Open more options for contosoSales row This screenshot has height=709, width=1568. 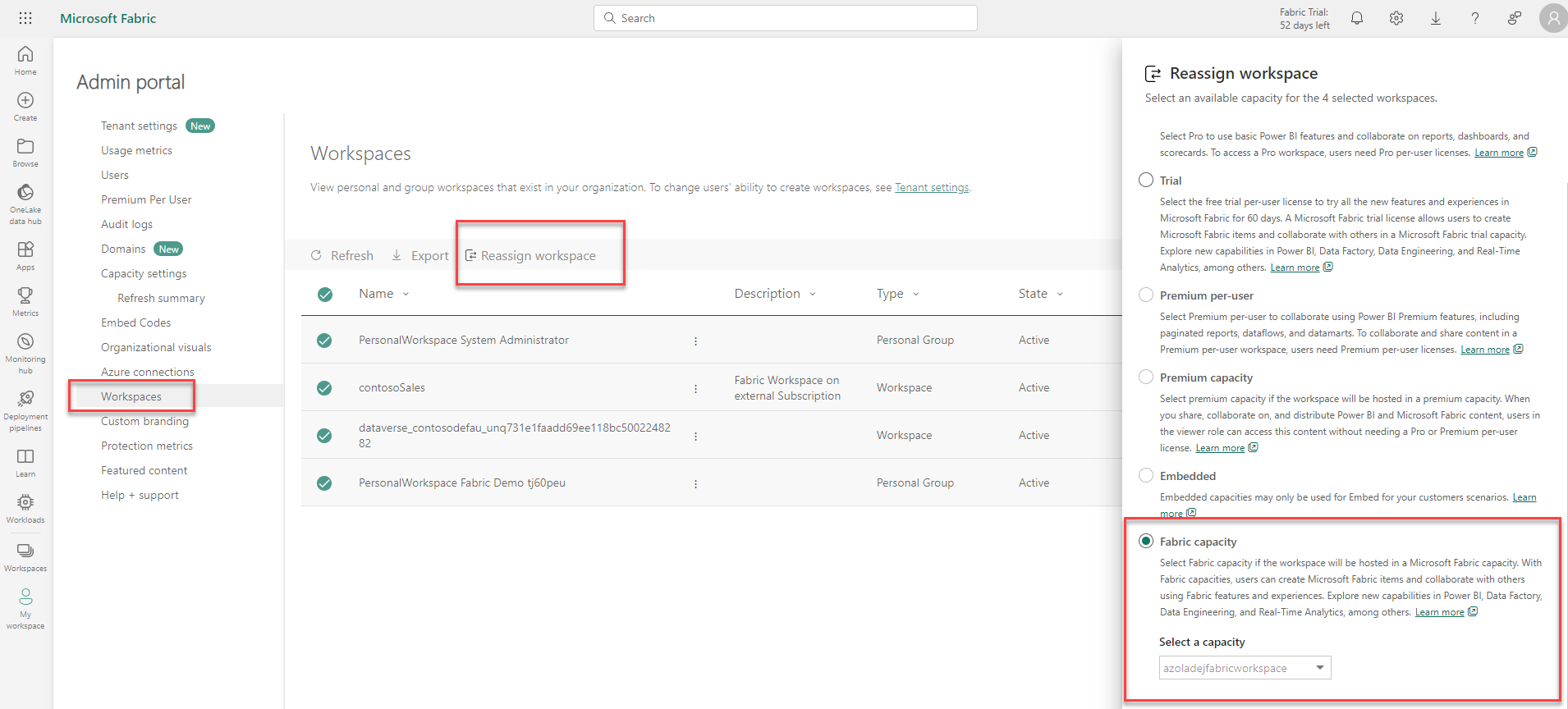pyautogui.click(x=695, y=389)
